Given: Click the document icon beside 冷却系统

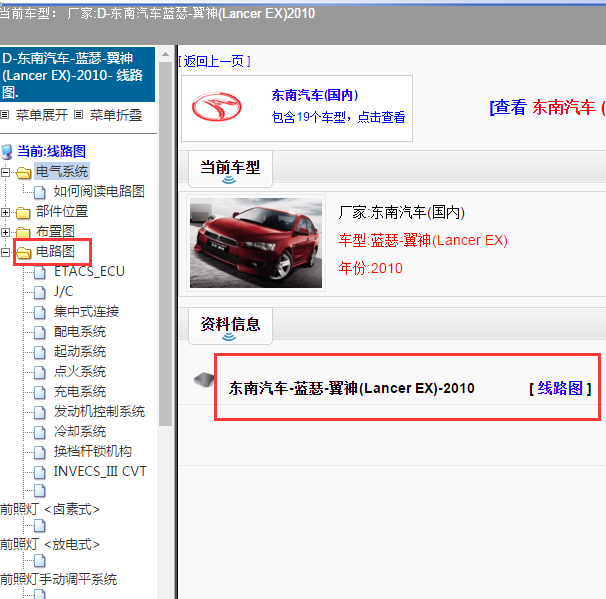Looking at the screenshot, I should [39, 433].
